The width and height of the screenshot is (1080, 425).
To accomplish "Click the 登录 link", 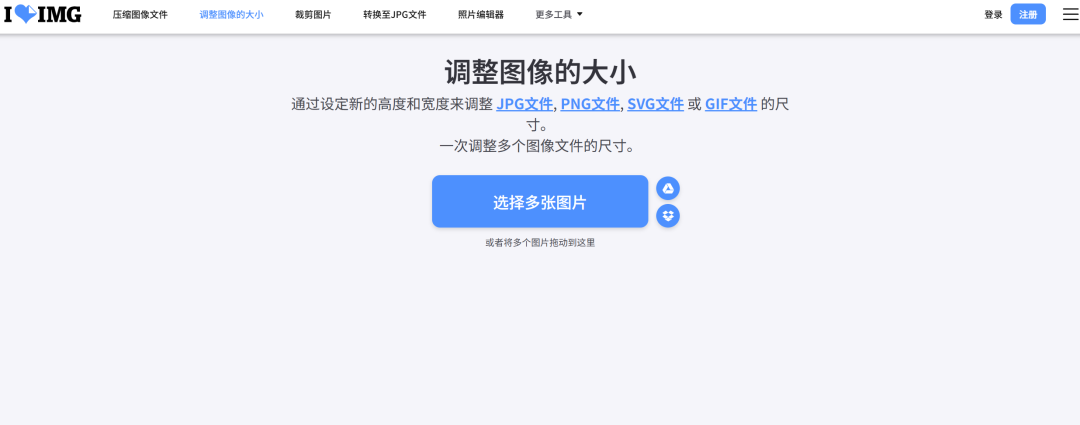I will click(993, 14).
